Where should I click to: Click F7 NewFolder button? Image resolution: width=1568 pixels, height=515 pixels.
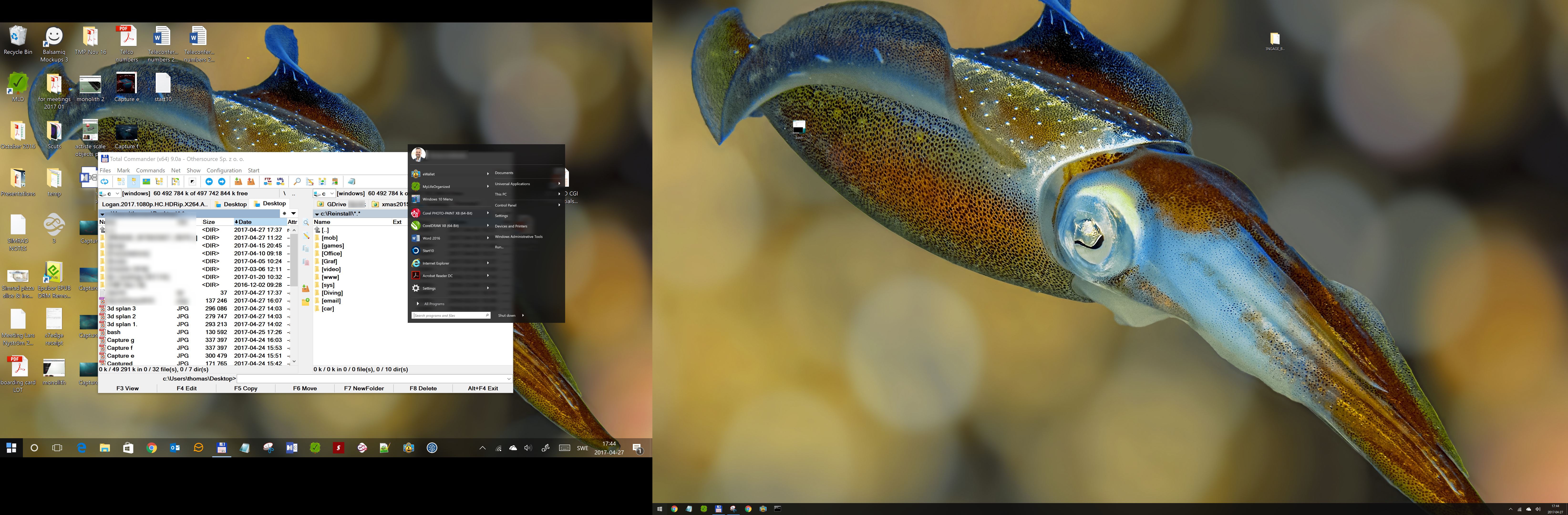(x=364, y=388)
